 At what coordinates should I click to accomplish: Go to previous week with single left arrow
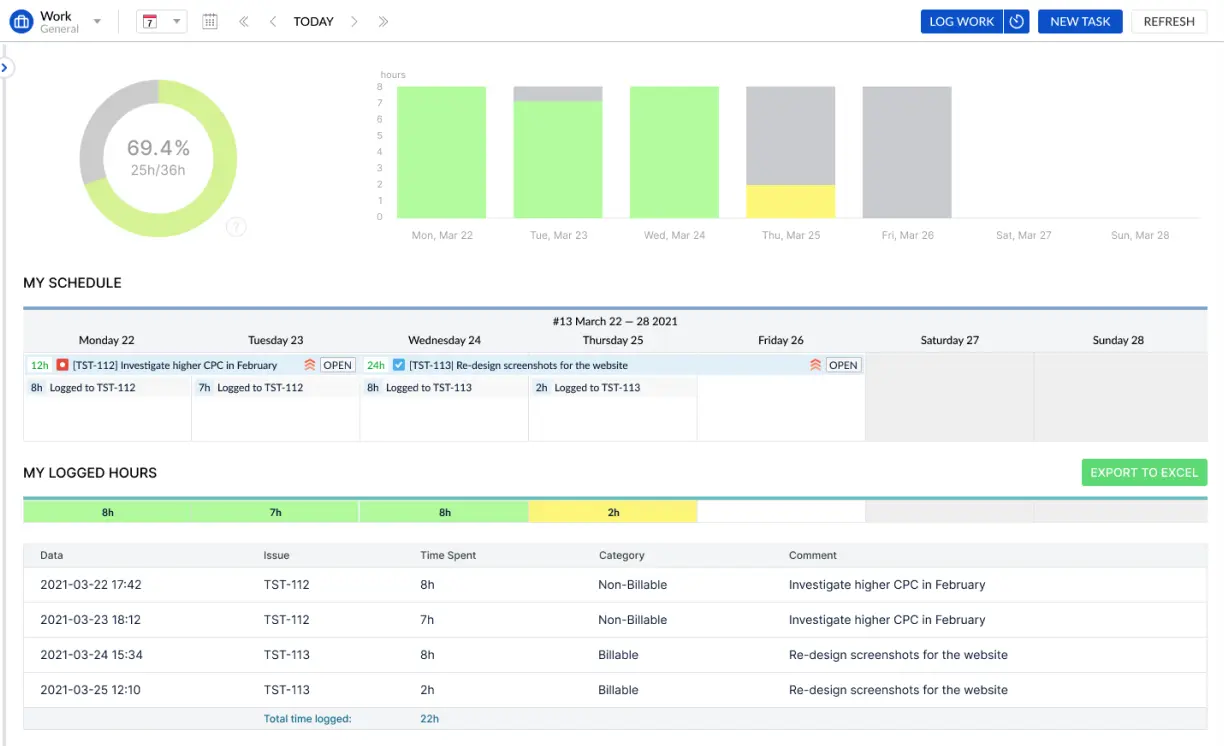[273, 22]
